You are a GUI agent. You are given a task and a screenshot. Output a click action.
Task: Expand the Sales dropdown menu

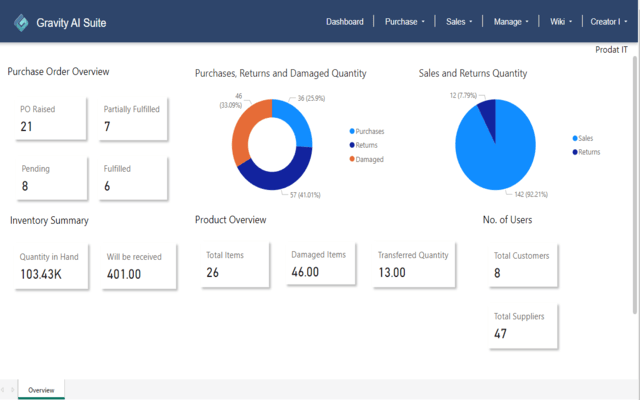460,21
